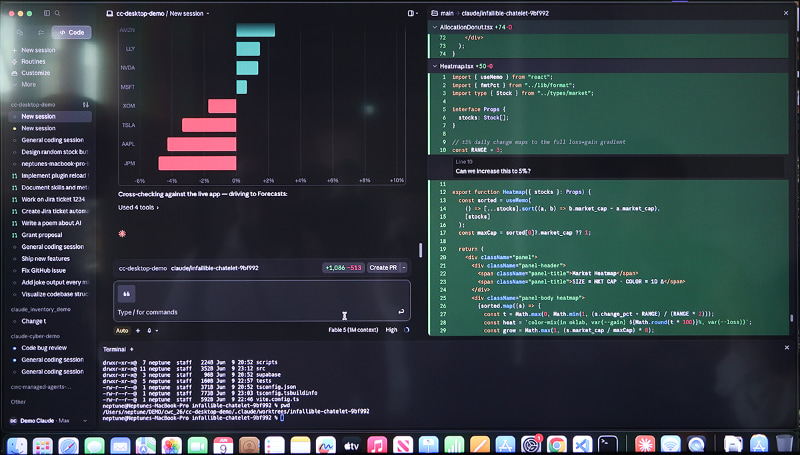Open Work on Jira ticket 1234
This screenshot has width=800, height=455.
click(50, 199)
